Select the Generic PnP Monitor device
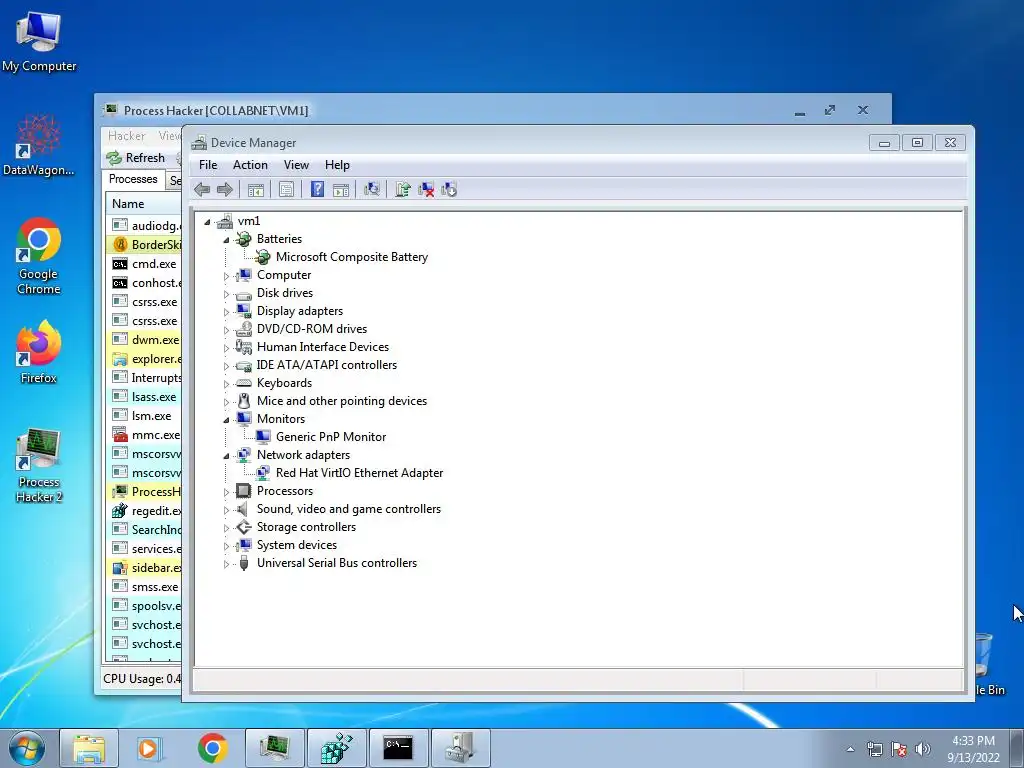Image resolution: width=1024 pixels, height=768 pixels. [x=330, y=437]
